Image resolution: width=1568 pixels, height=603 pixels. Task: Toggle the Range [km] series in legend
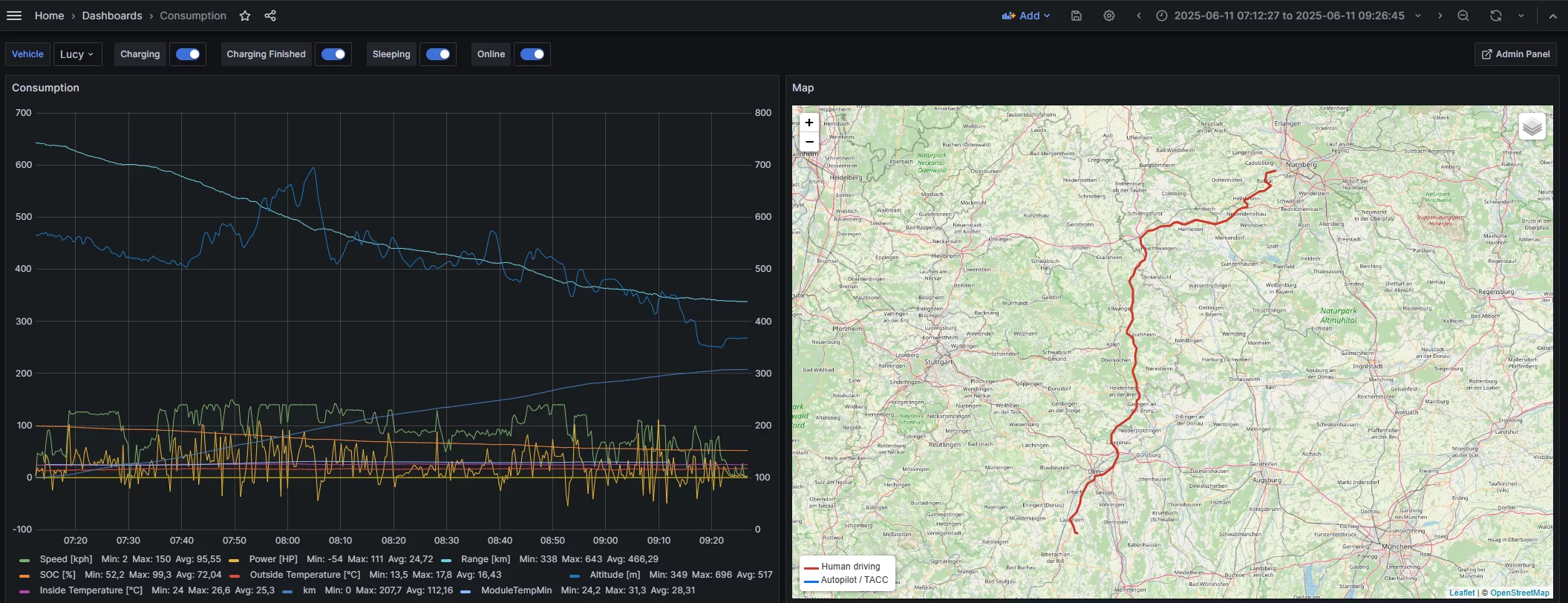pos(486,559)
